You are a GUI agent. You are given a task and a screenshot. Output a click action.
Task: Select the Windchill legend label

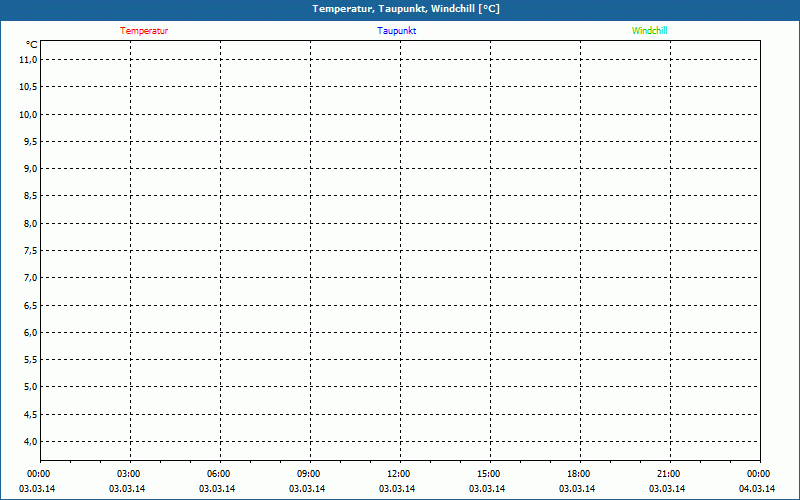tap(649, 31)
